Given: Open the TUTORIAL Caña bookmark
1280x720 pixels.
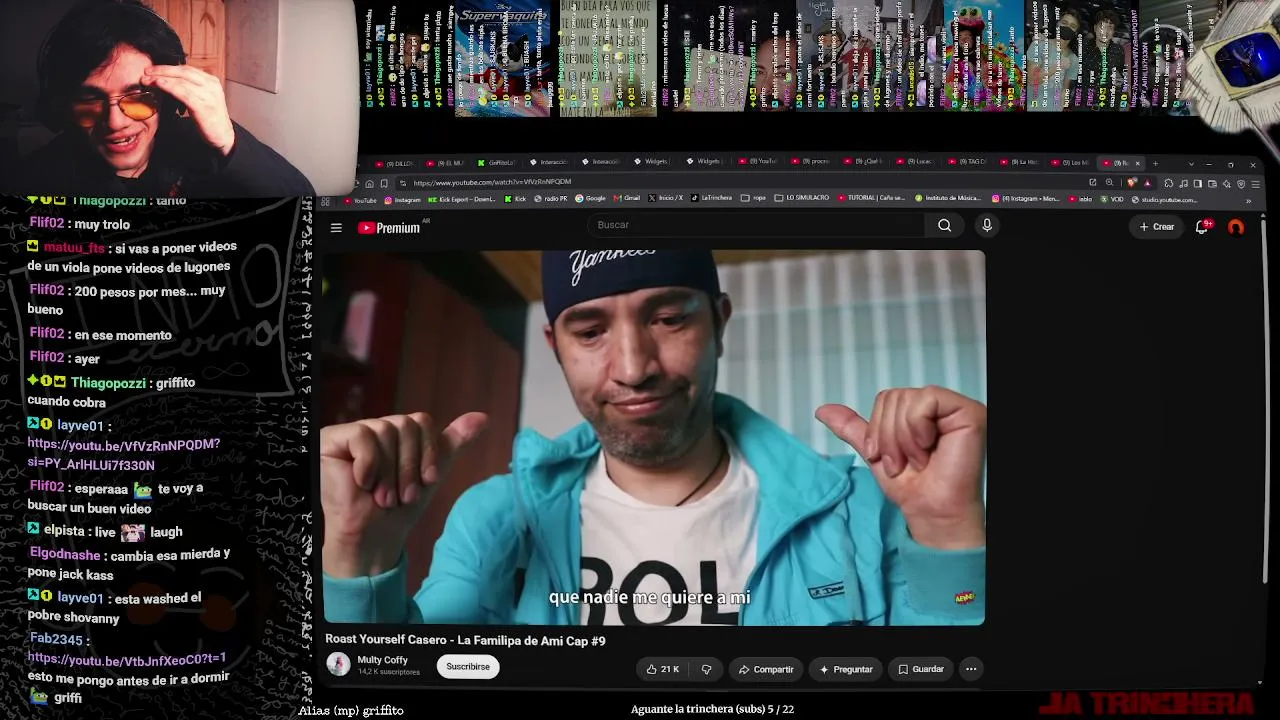Looking at the screenshot, I should pyautogui.click(x=871, y=199).
